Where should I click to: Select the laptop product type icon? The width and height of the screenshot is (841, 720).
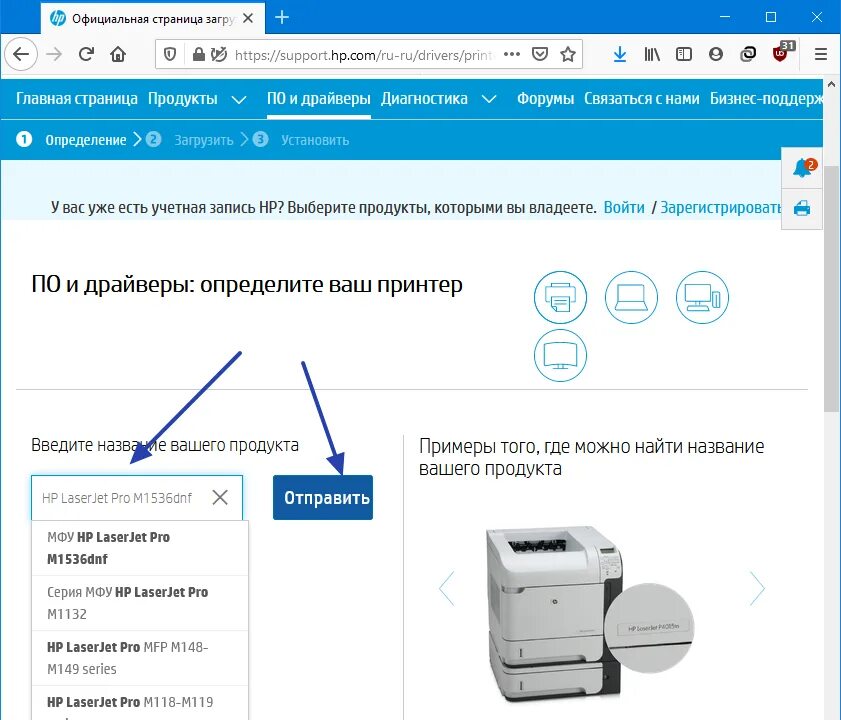(631, 297)
